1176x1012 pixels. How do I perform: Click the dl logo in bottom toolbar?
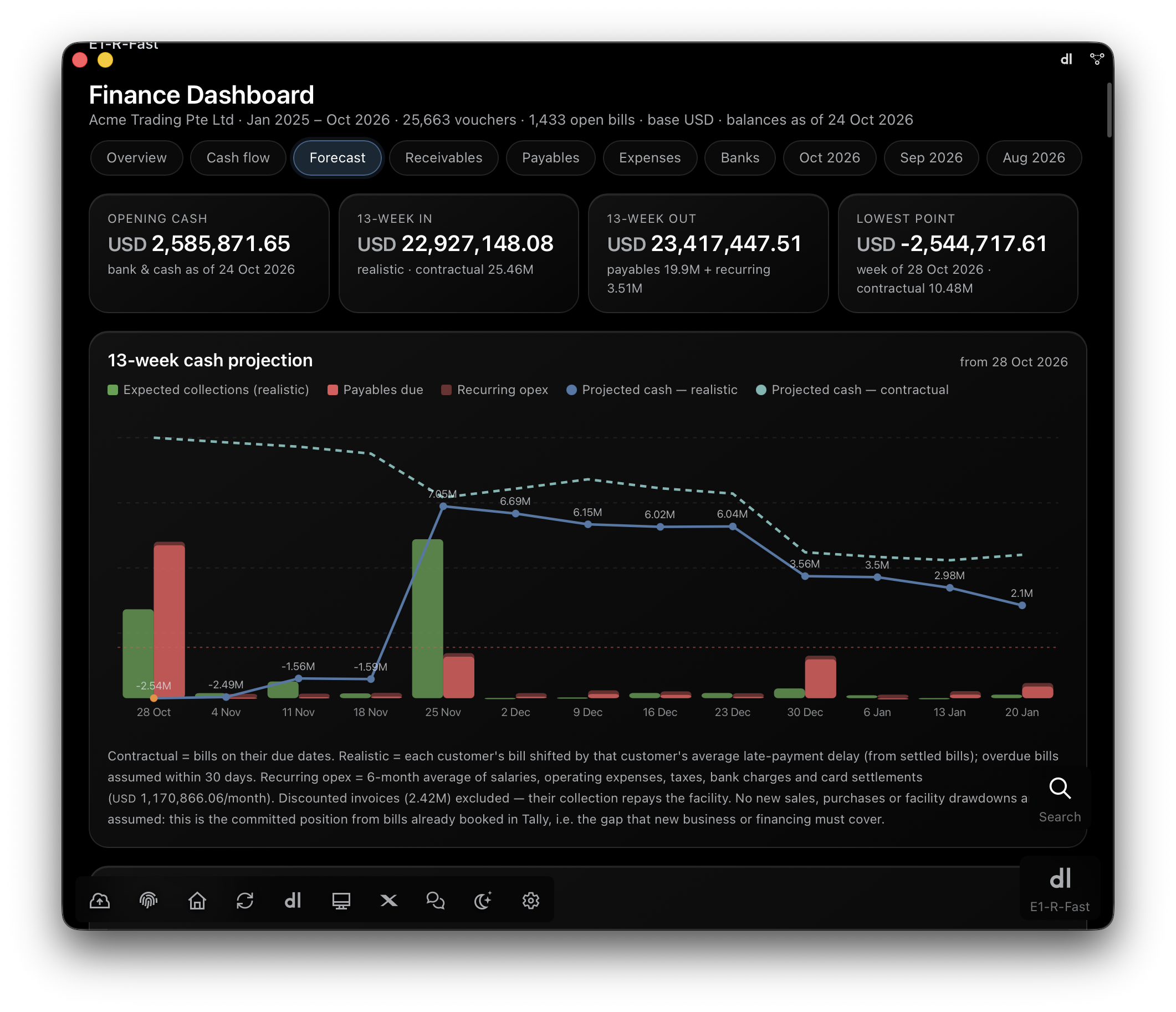click(293, 901)
